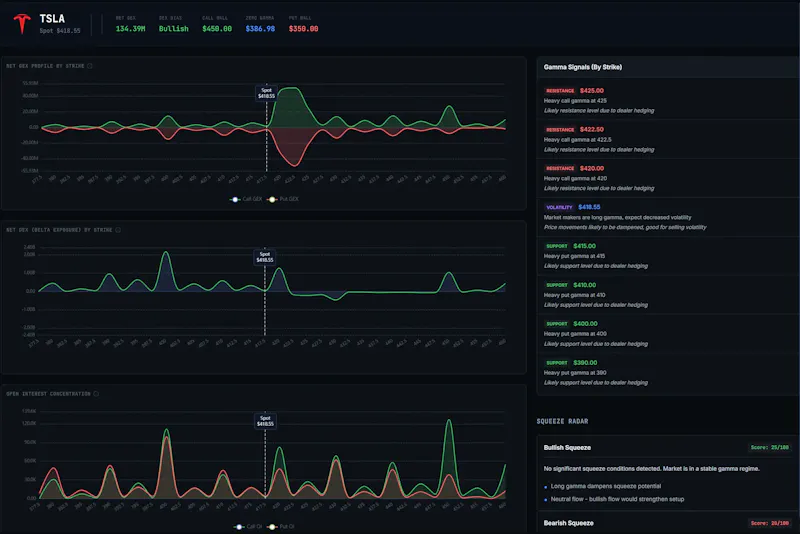Click 'Long gamma dampens squeeze potential' bullet
Viewport: 800px width, 534px height.
click(606, 487)
